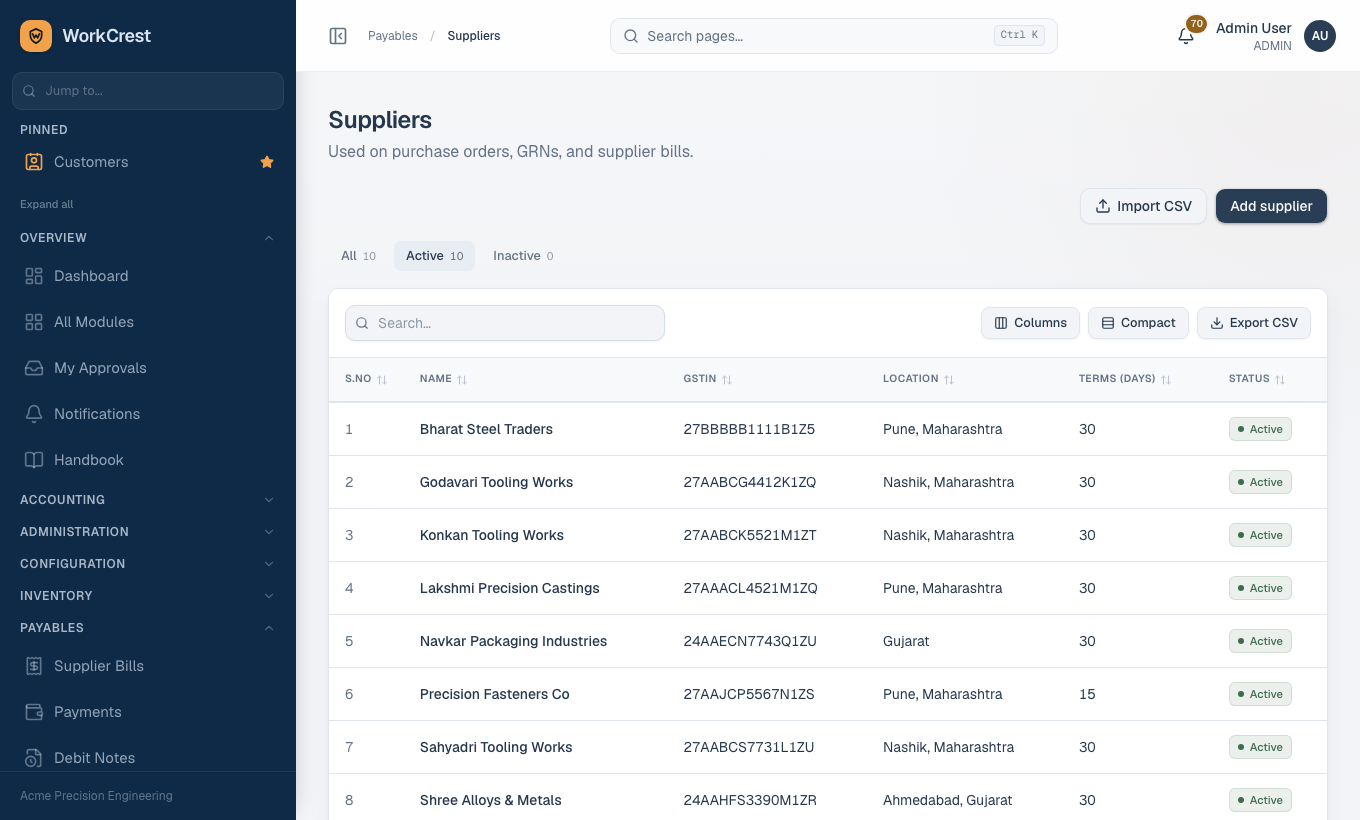Open the Dashboard menu item
Screen dimensions: 1360x820
[x=148, y=276]
